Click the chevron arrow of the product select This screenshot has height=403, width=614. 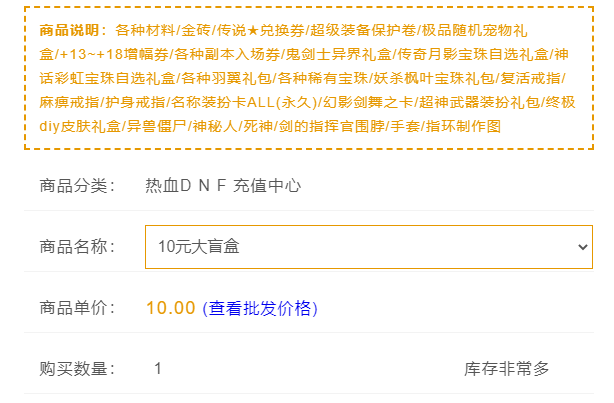point(583,246)
